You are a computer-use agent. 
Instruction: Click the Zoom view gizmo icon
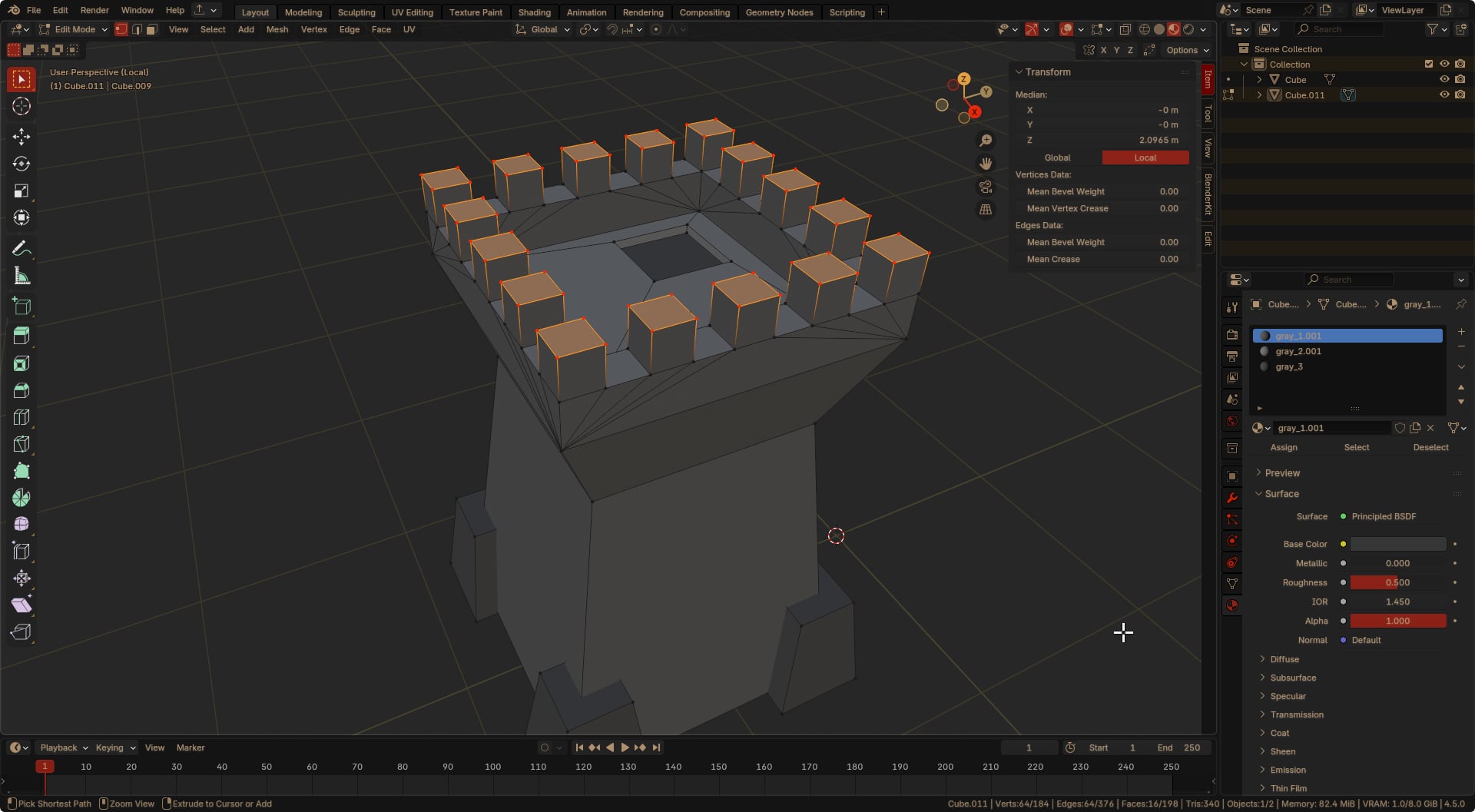click(x=986, y=141)
